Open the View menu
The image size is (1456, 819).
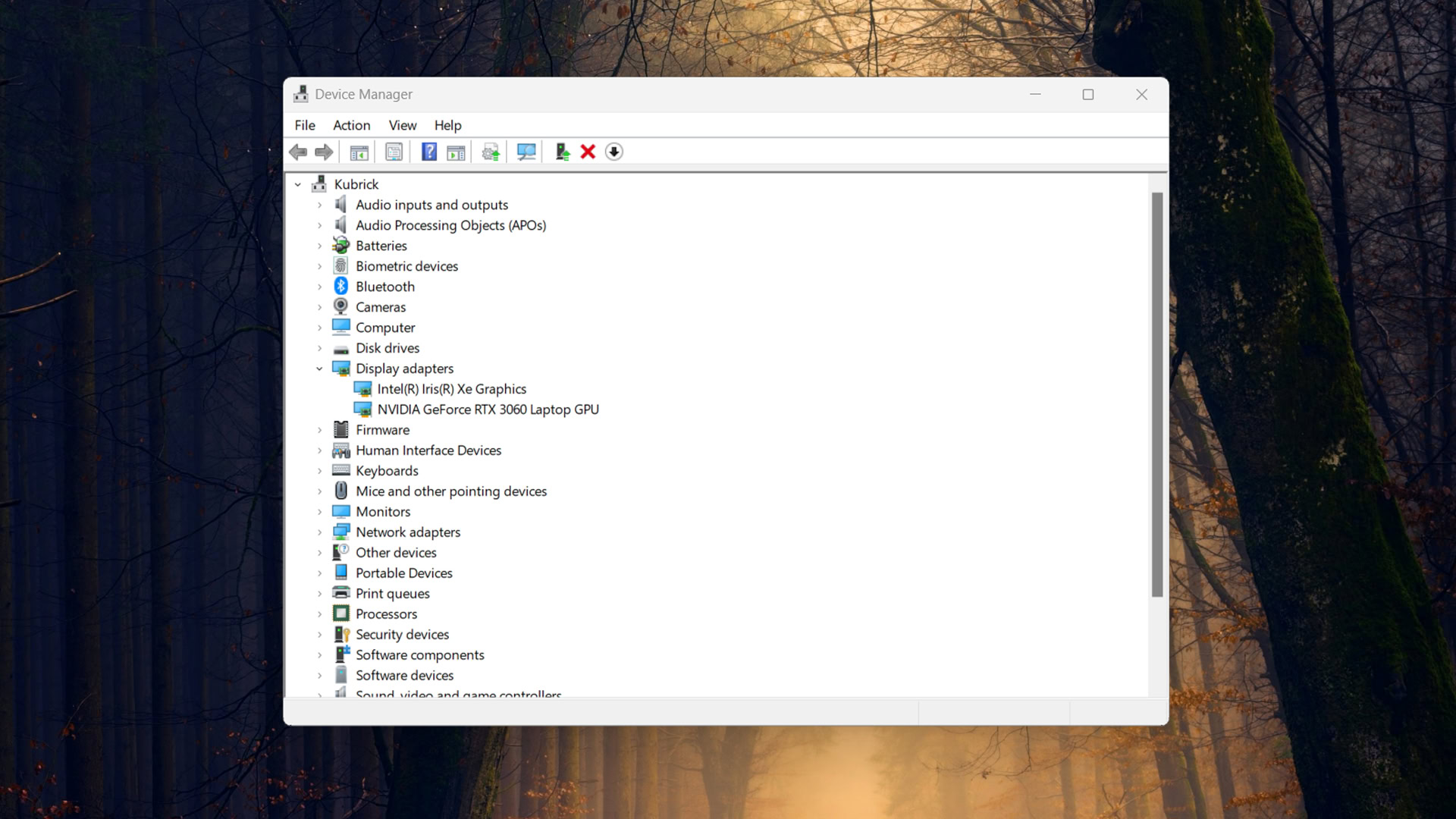[402, 125]
